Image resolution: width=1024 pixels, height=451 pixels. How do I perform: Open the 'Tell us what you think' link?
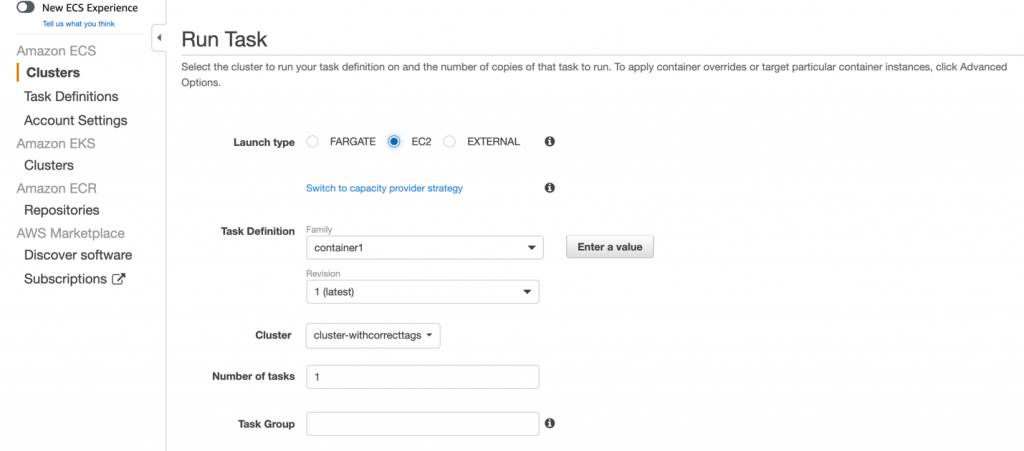tap(78, 23)
